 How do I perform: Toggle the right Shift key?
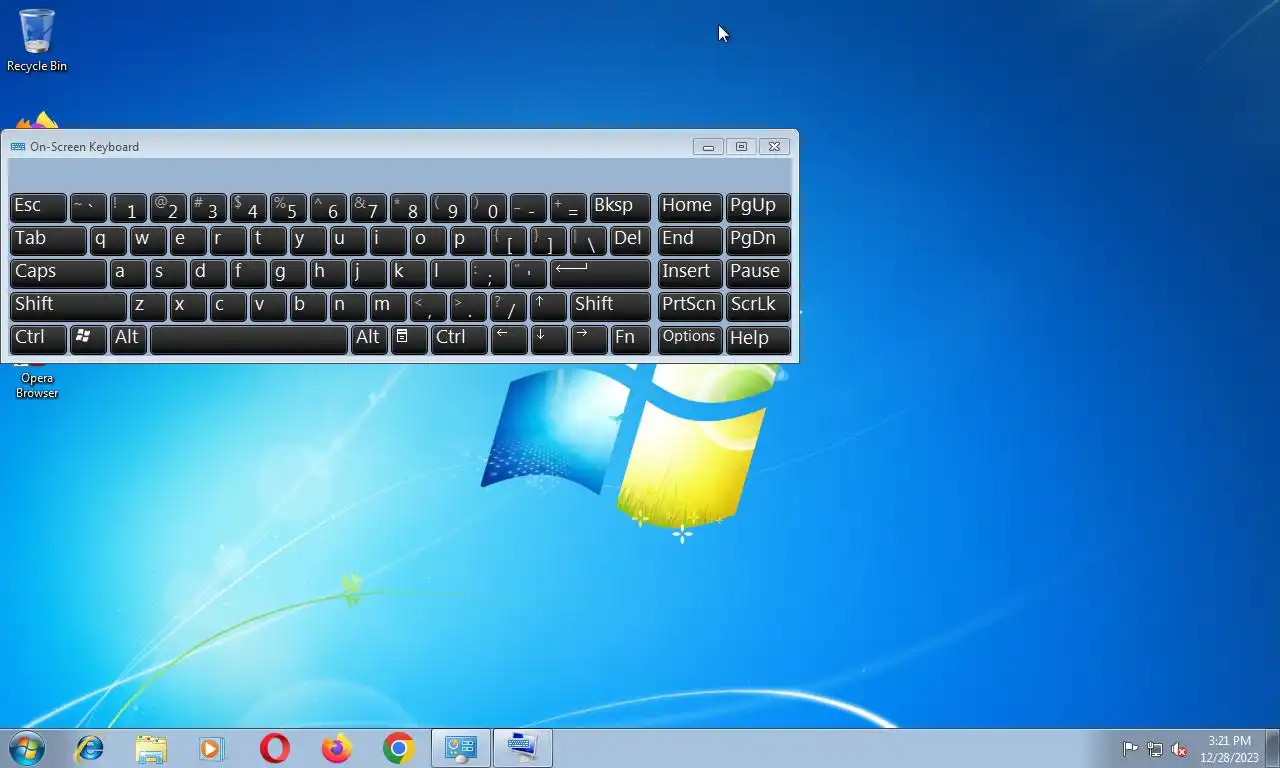coord(610,306)
